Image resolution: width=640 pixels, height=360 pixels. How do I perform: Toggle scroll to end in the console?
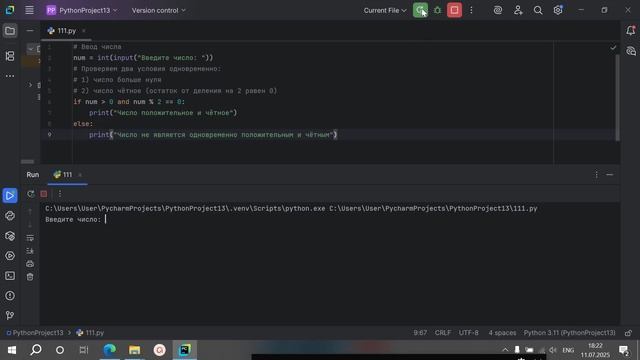tap(30, 251)
